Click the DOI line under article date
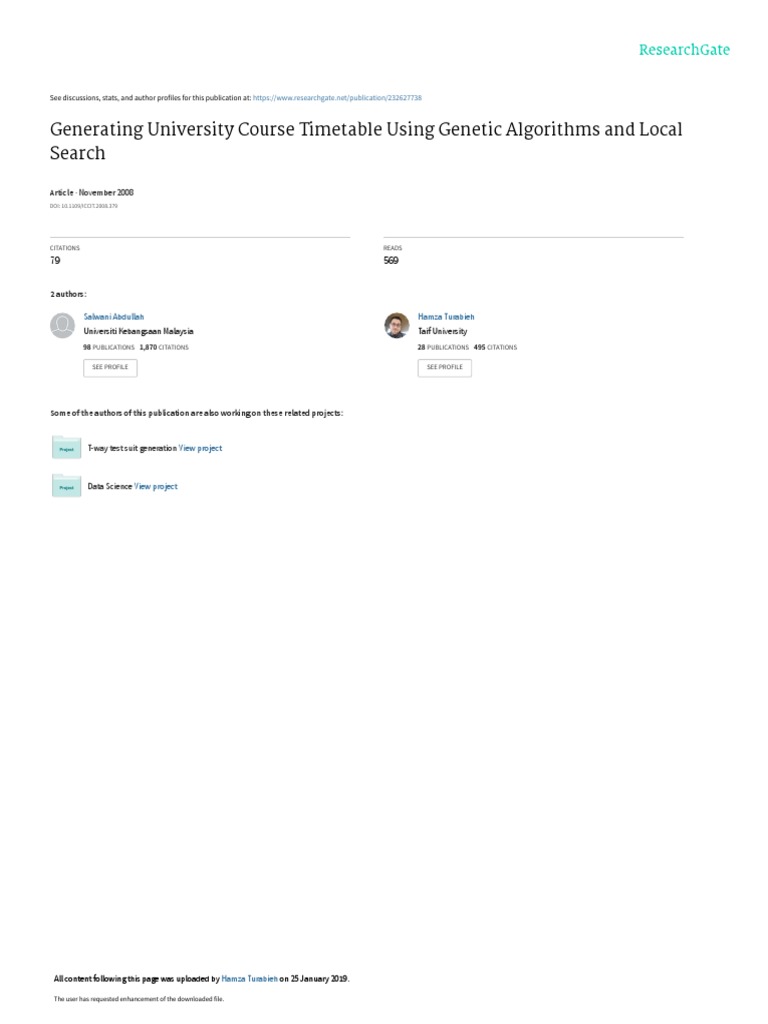This screenshot has height=1024, width=768. click(84, 206)
